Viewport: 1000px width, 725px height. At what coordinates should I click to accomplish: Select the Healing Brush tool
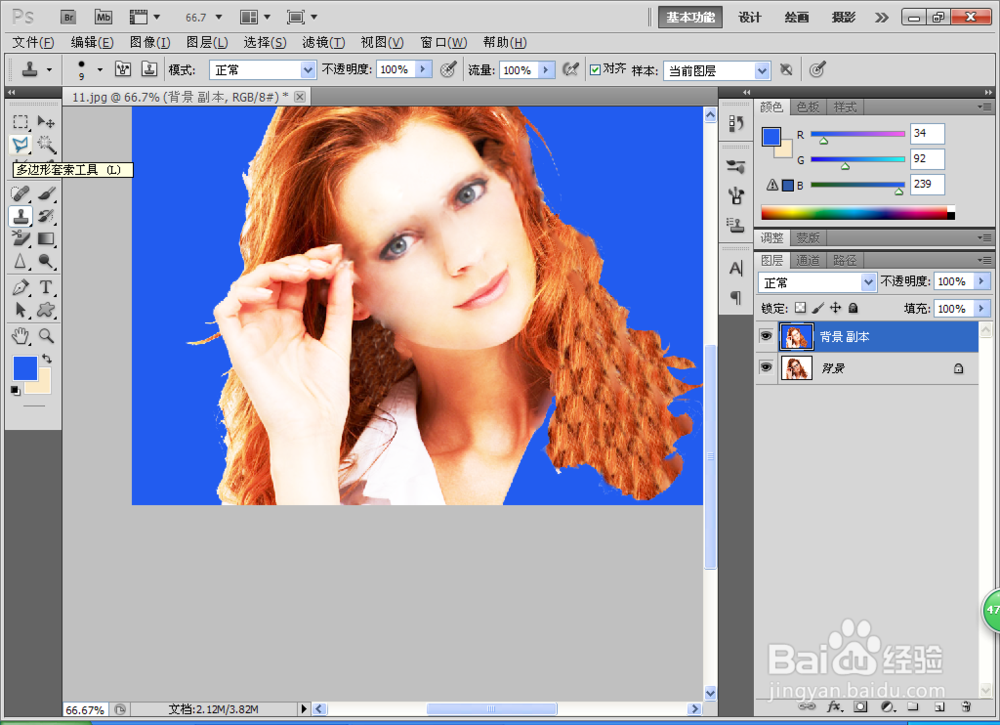pos(20,193)
